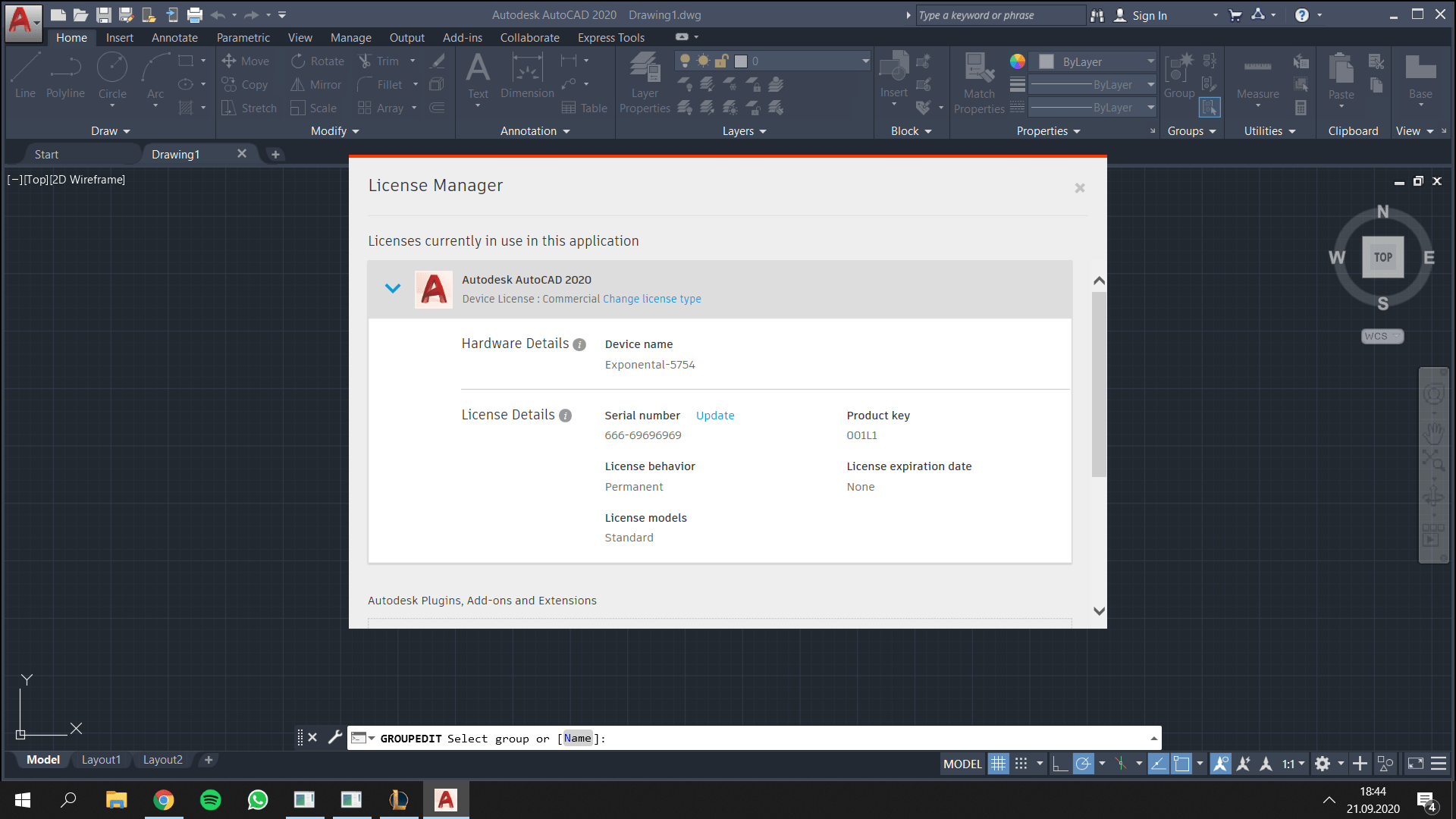
Task: Select the Text annotation tool
Action: point(478,76)
